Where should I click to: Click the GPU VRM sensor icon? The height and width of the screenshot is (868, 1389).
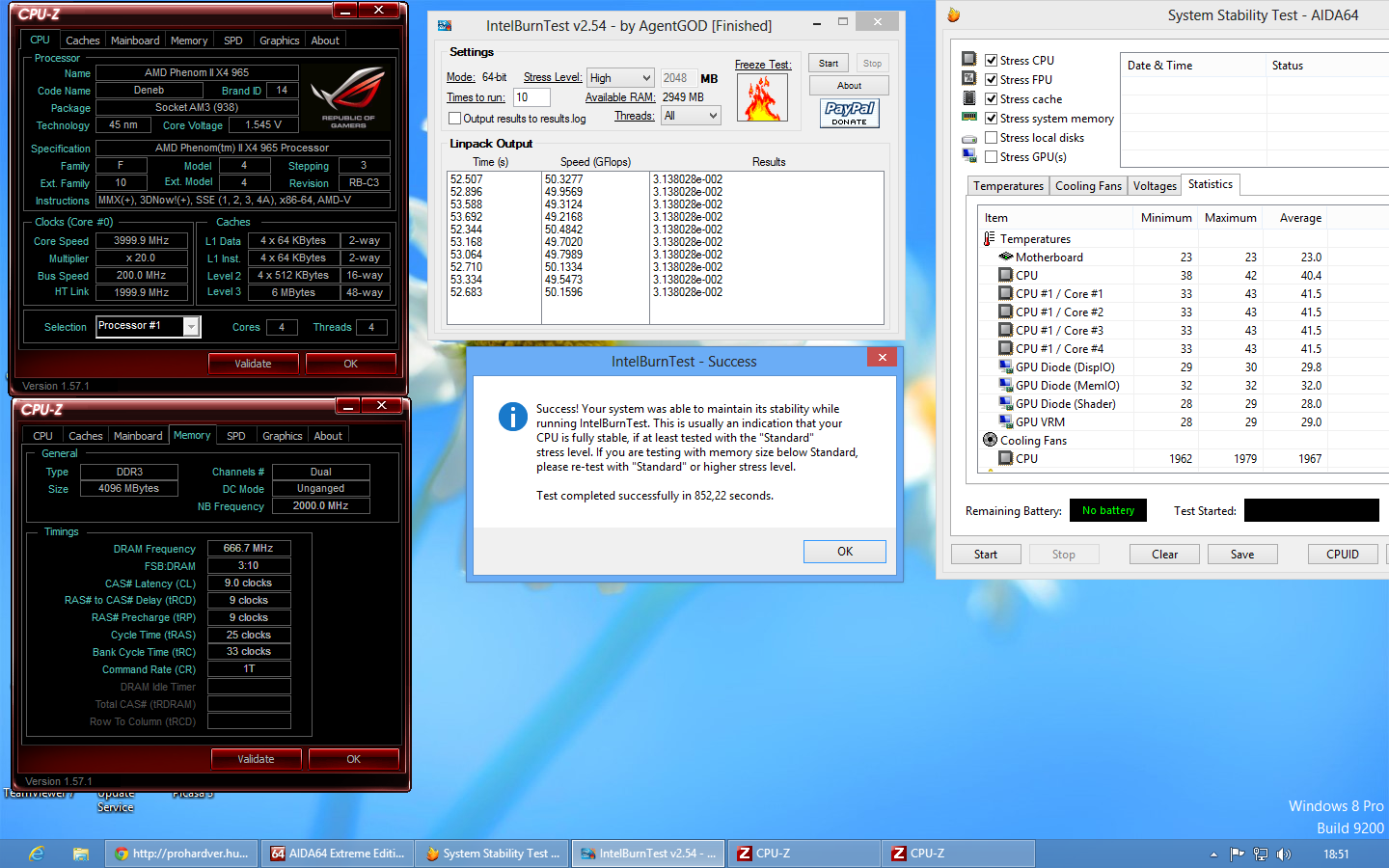(1006, 421)
